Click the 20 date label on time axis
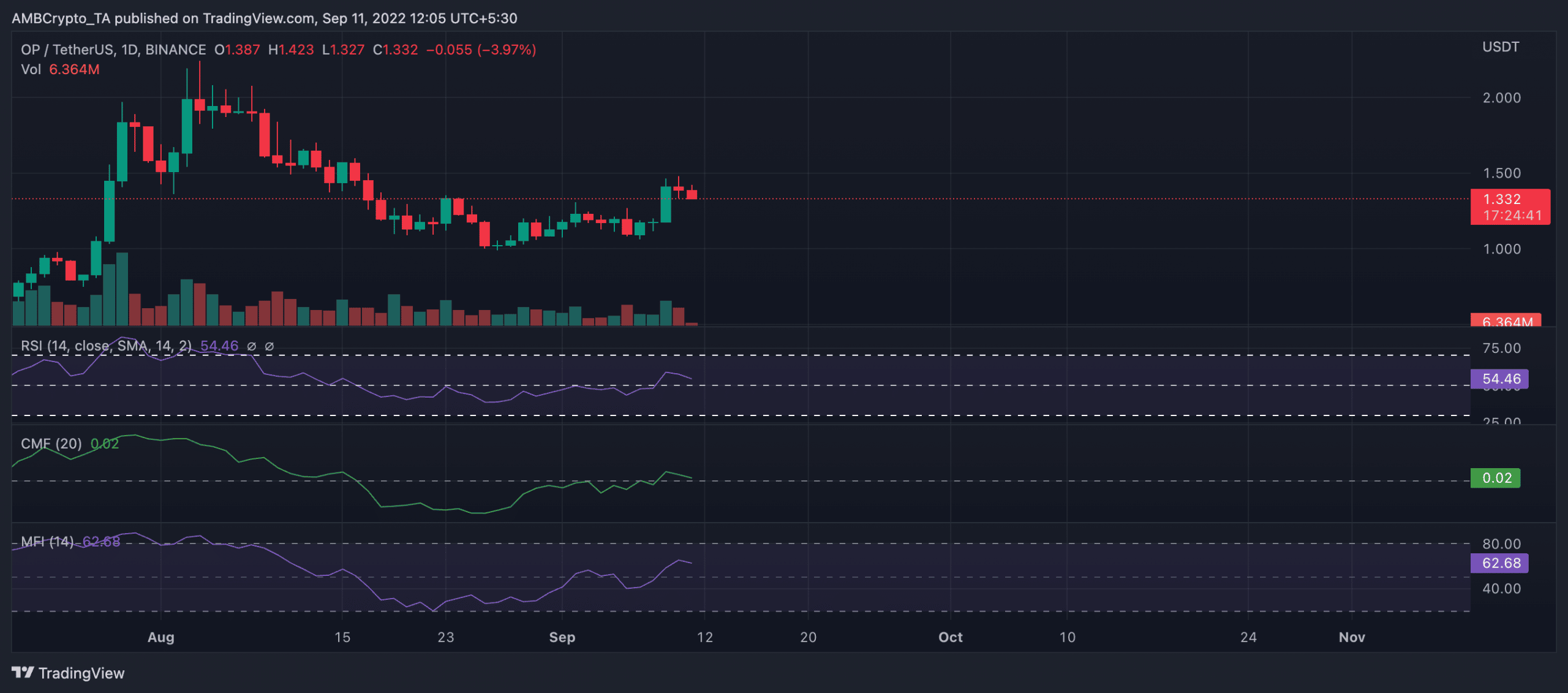Screen dimensions: 1568x693 (809, 637)
